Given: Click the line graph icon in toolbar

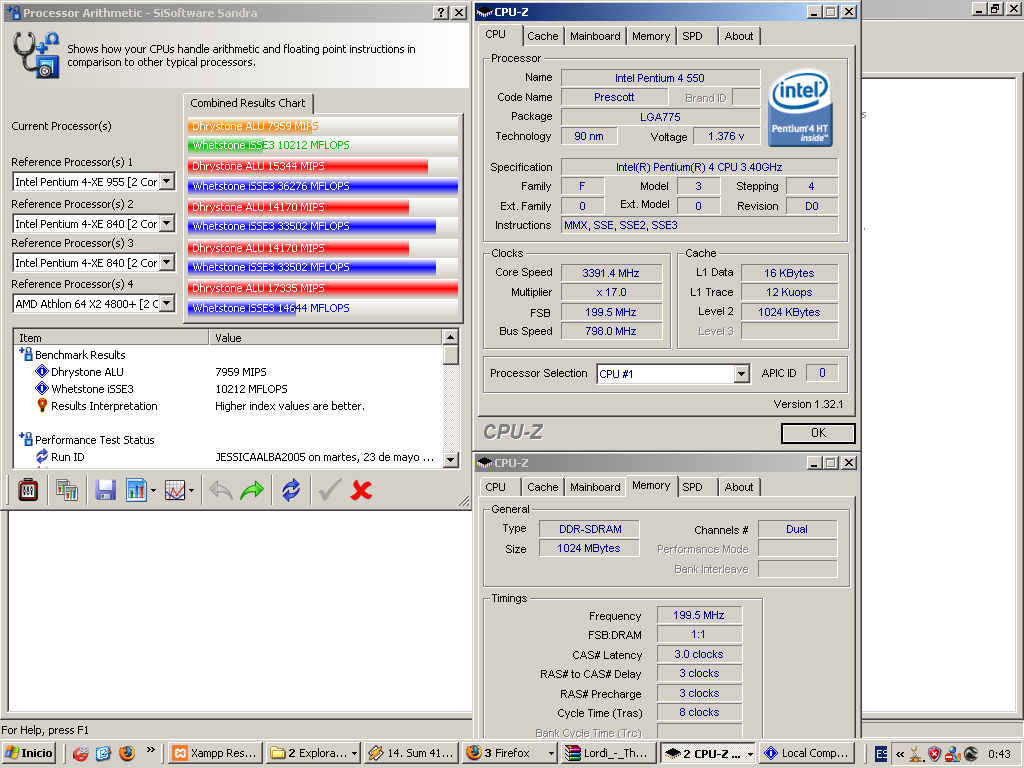Looking at the screenshot, I should coord(175,490).
